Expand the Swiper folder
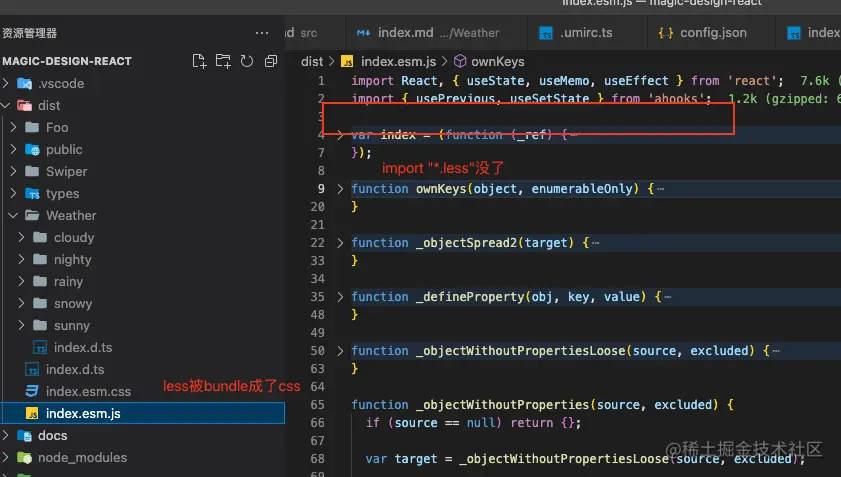The width and height of the screenshot is (841, 477). coord(14,171)
